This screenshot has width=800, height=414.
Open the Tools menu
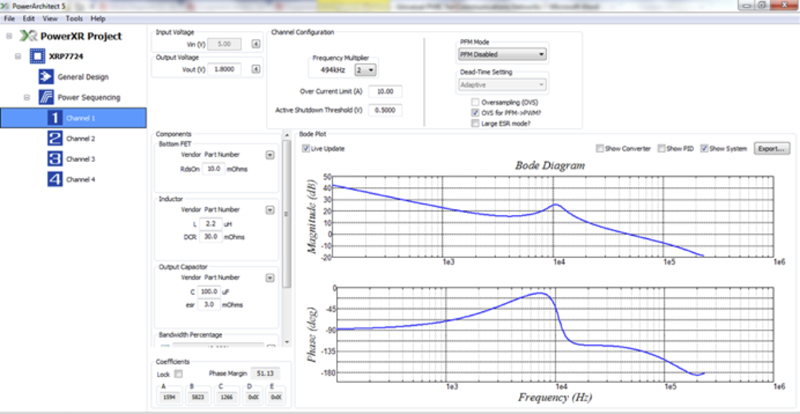click(x=74, y=18)
